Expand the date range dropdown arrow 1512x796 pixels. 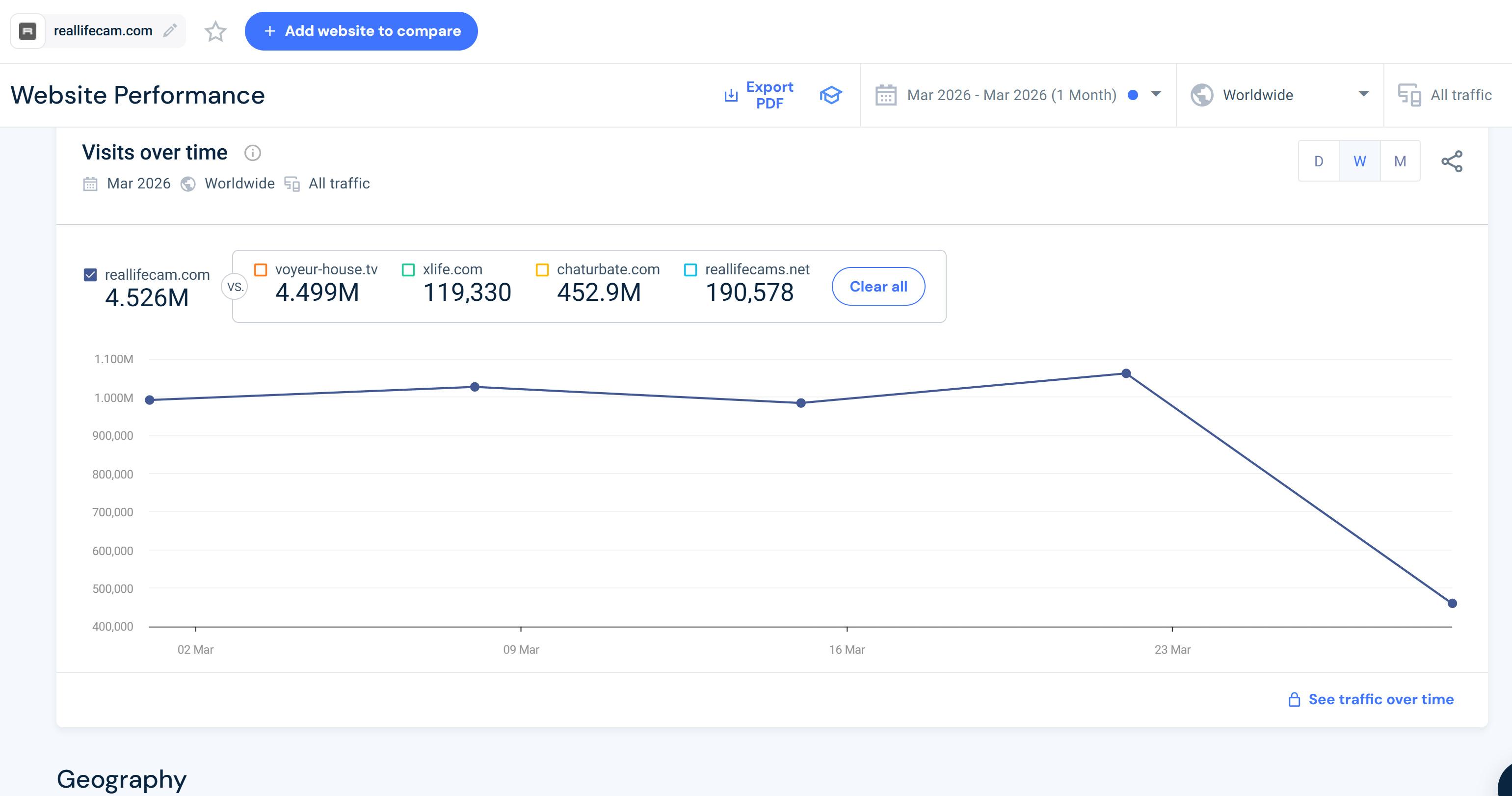point(1156,94)
